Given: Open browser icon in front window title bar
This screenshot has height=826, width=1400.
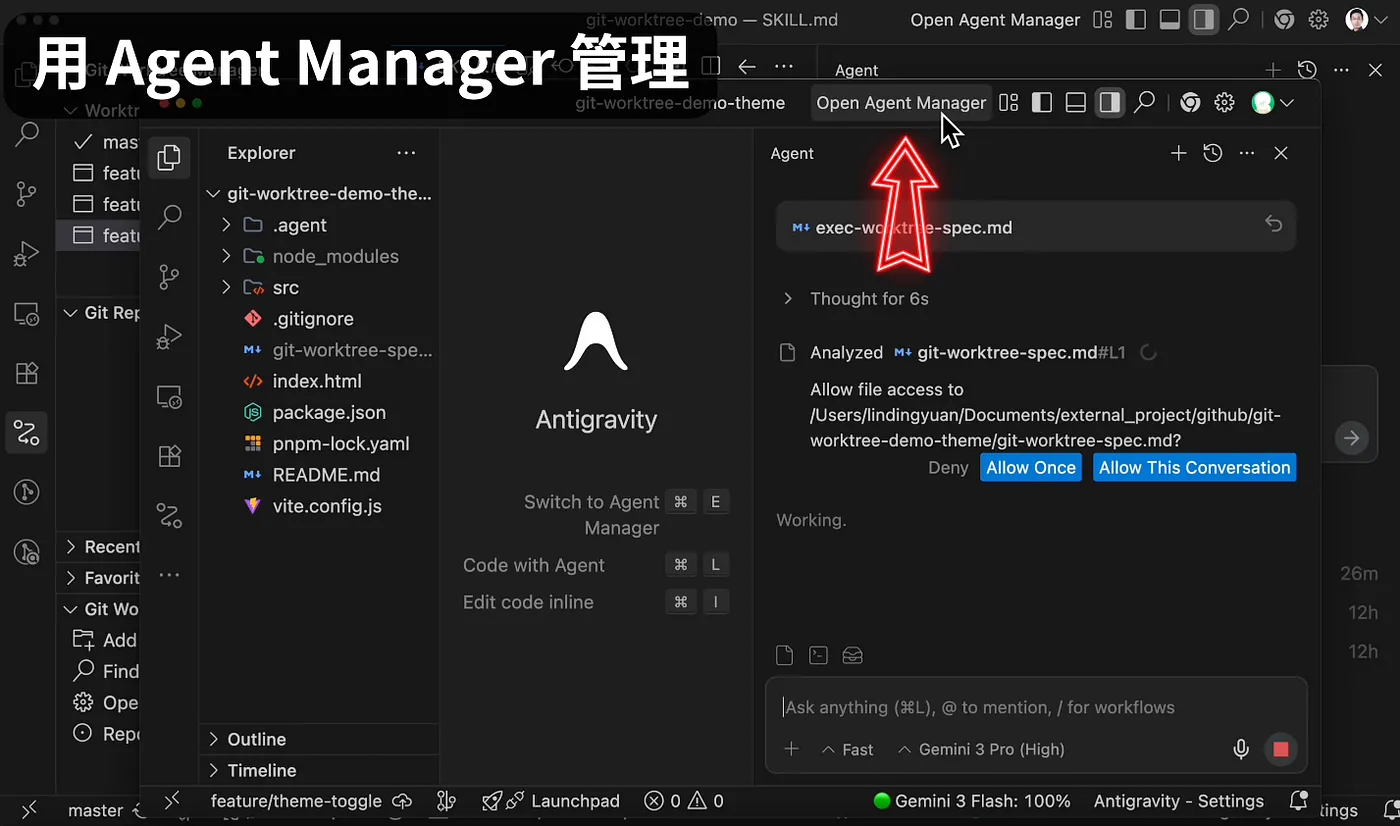Looking at the screenshot, I should tap(1190, 102).
